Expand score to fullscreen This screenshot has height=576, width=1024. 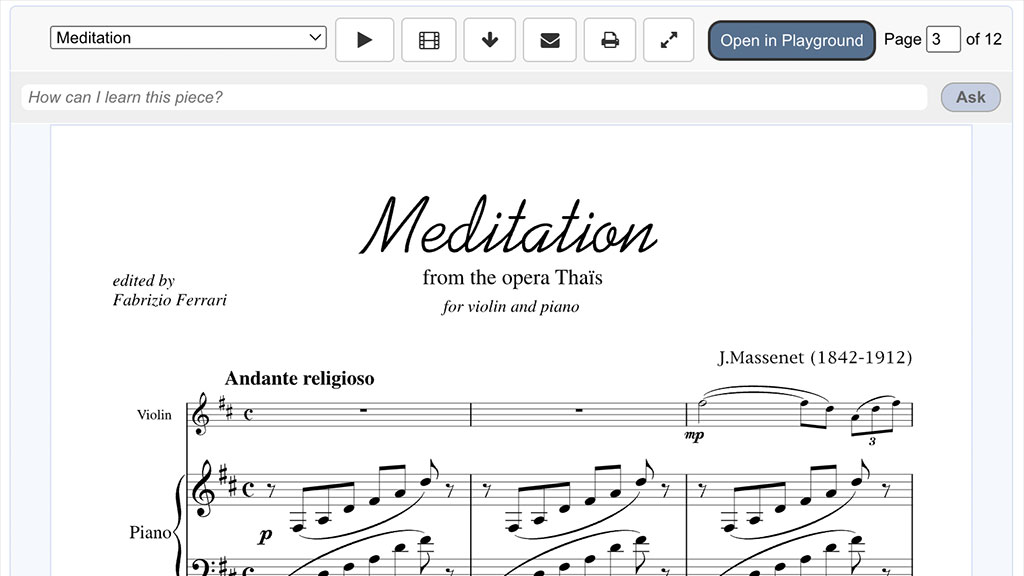click(669, 40)
